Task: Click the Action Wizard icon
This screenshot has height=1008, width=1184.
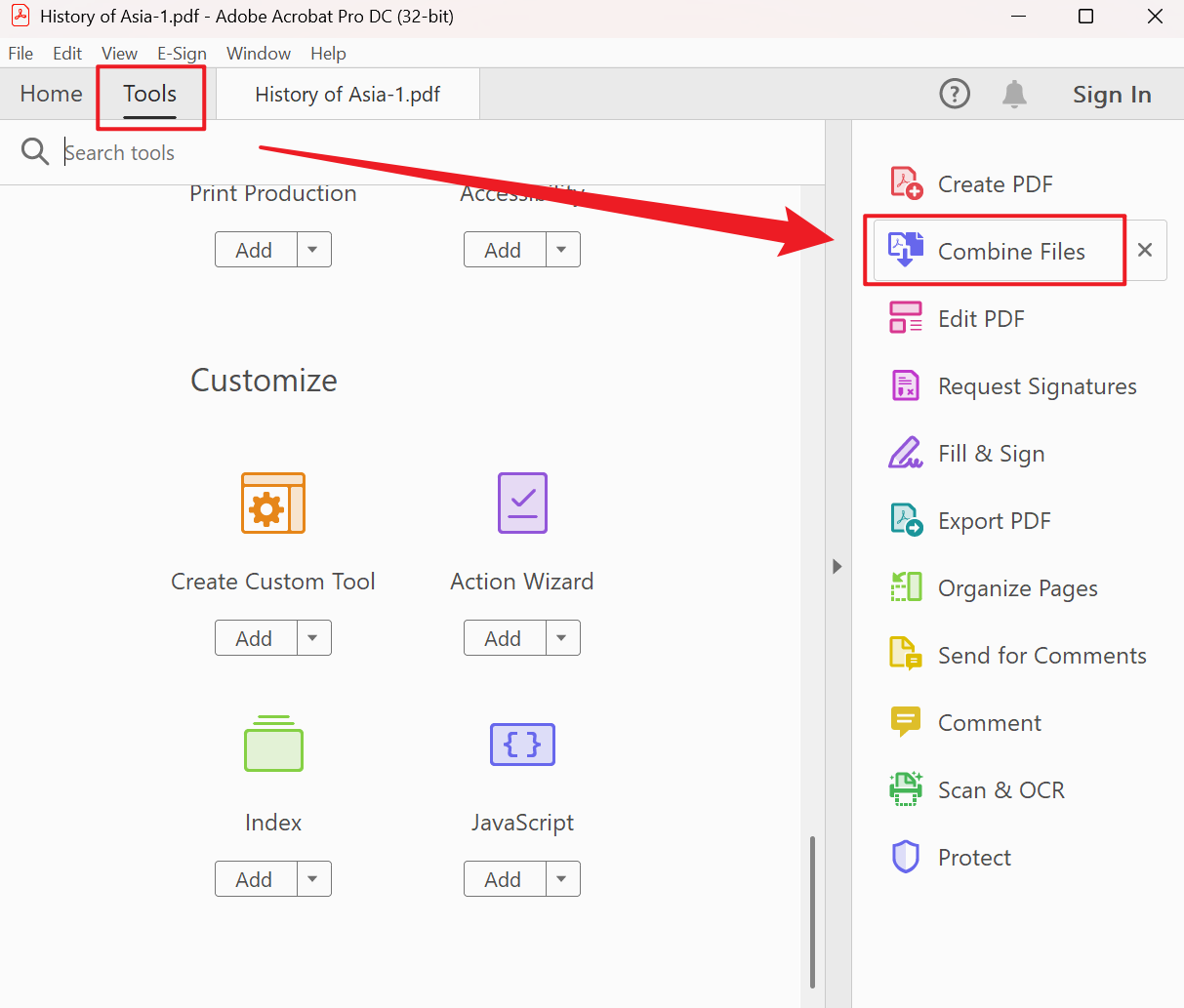Action: click(522, 504)
